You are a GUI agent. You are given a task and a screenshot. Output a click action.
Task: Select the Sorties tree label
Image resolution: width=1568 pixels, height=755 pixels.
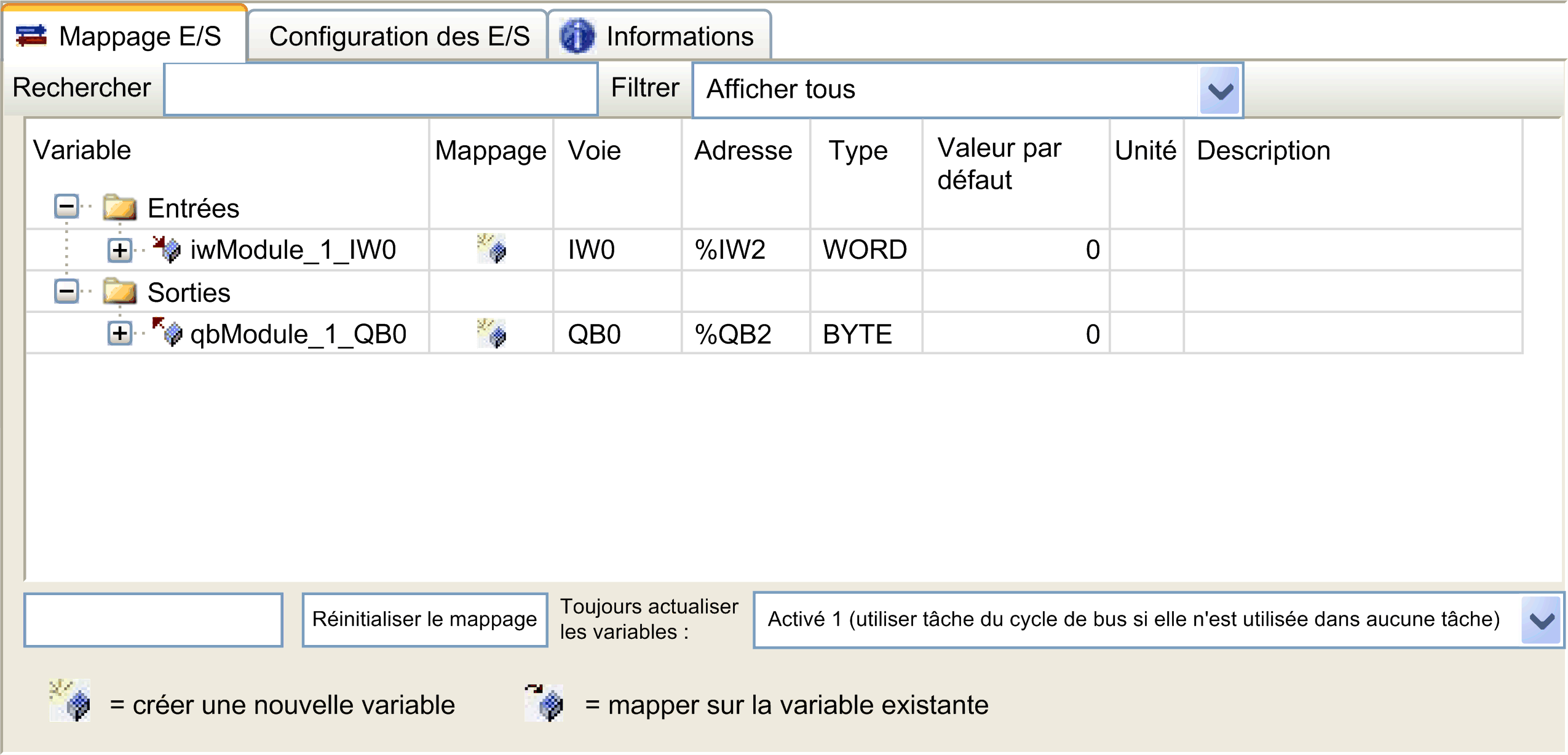coord(189,293)
